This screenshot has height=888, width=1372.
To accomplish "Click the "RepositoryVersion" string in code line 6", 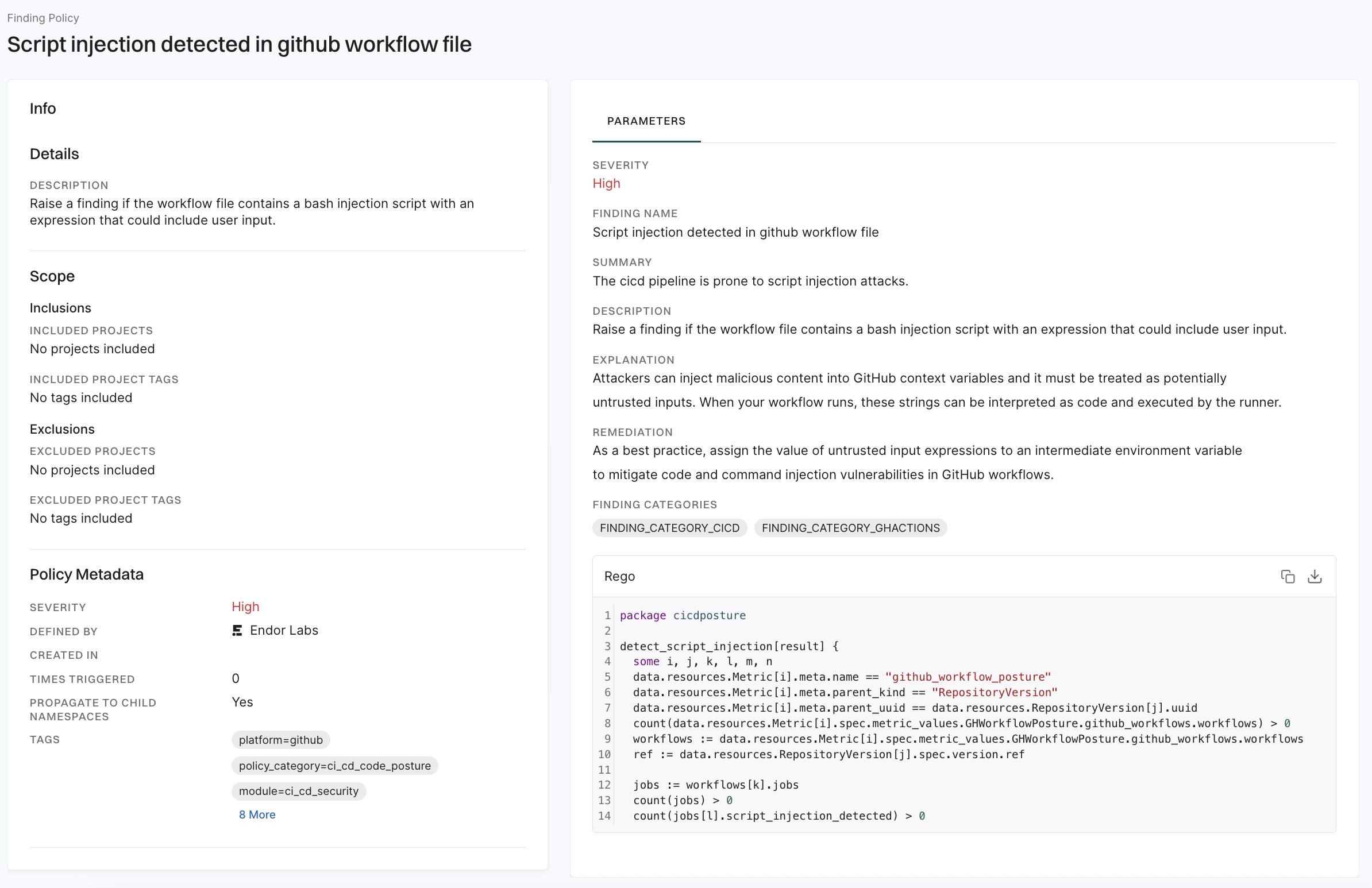I will click(995, 692).
